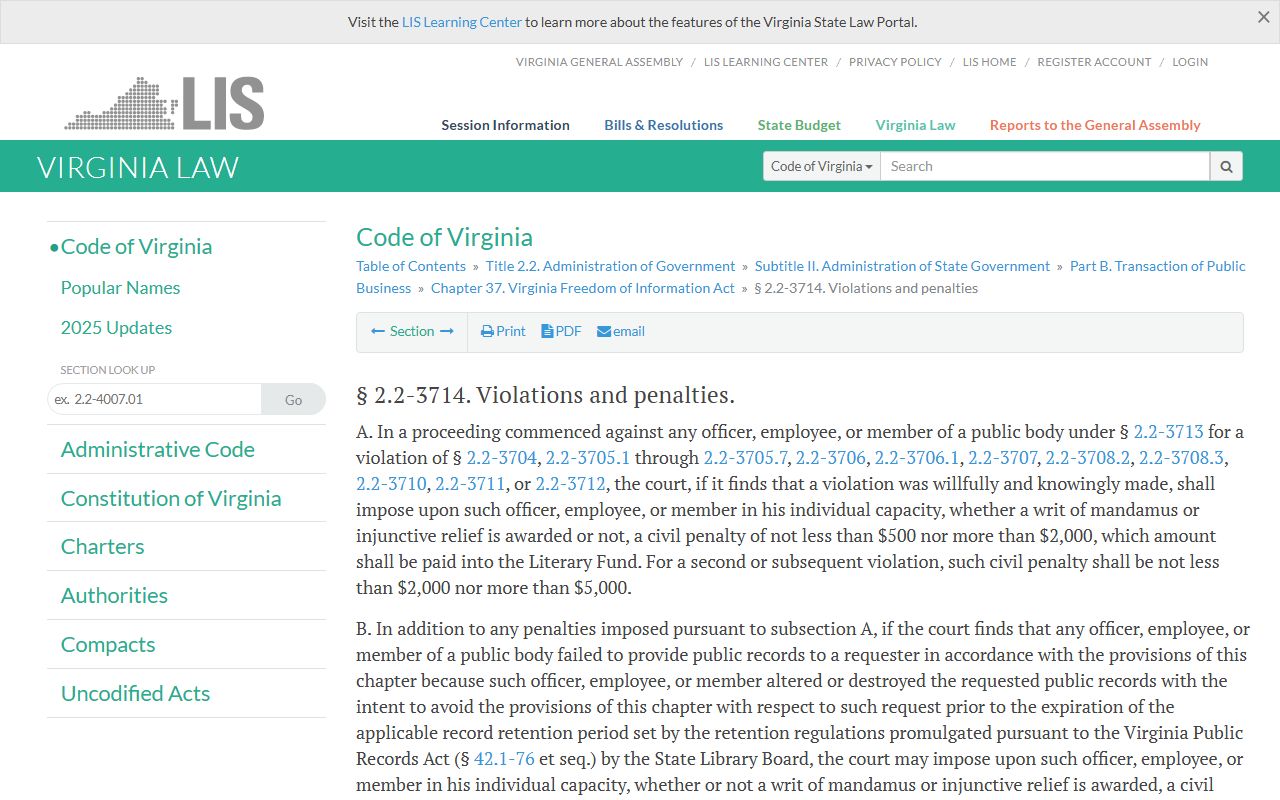Image resolution: width=1280 pixels, height=800 pixels.
Task: Email this section
Action: point(621,331)
